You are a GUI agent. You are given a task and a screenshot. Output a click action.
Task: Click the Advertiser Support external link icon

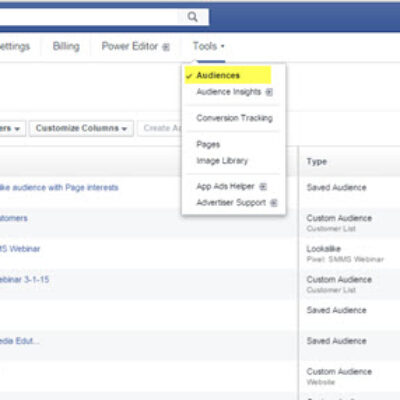pyautogui.click(x=274, y=203)
